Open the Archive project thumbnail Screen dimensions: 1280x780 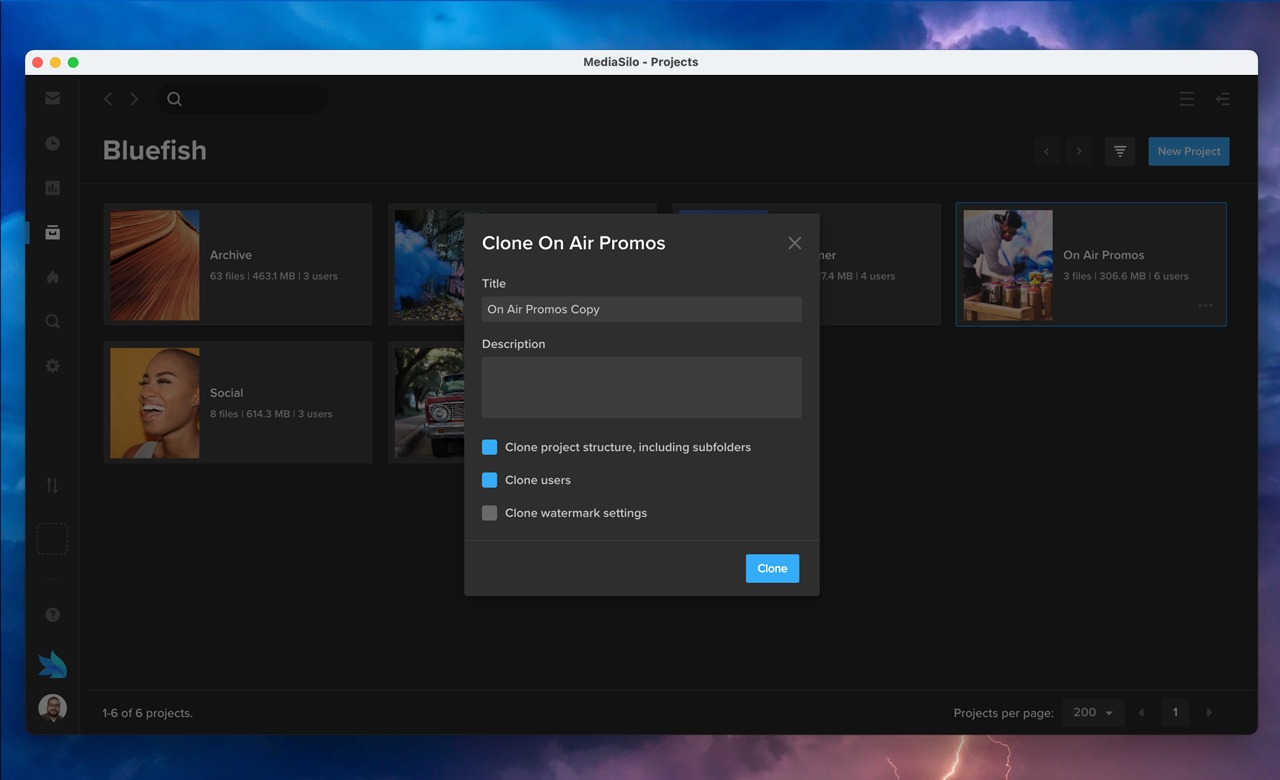coord(155,265)
